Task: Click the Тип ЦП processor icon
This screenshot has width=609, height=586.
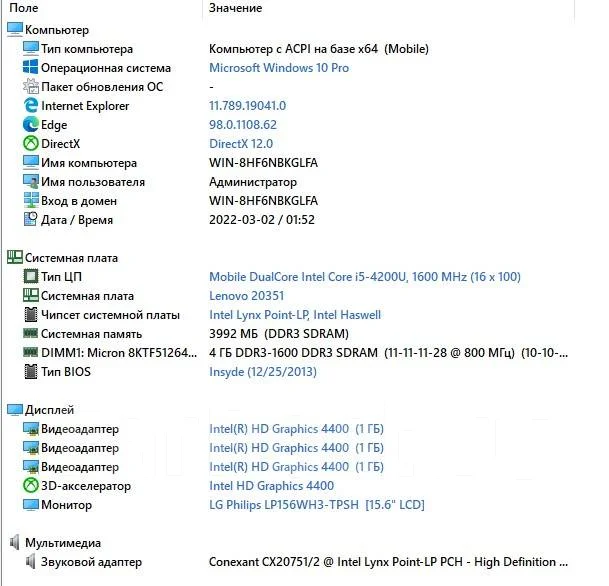Action: pos(31,276)
